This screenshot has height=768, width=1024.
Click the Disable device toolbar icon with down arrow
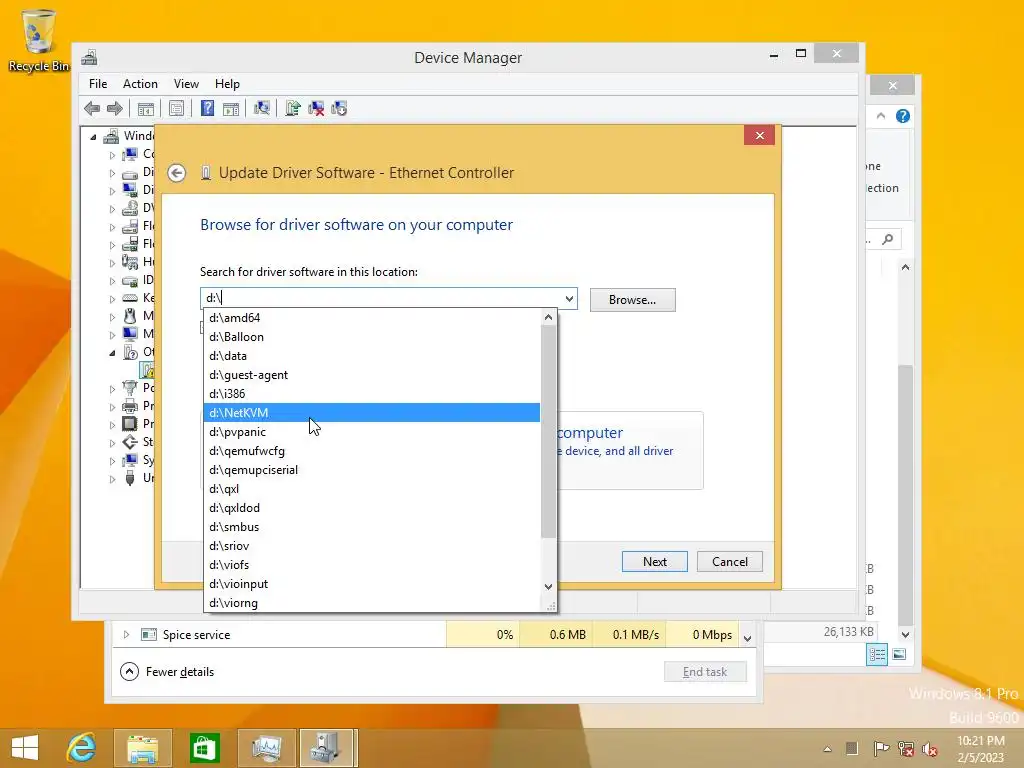(x=339, y=108)
